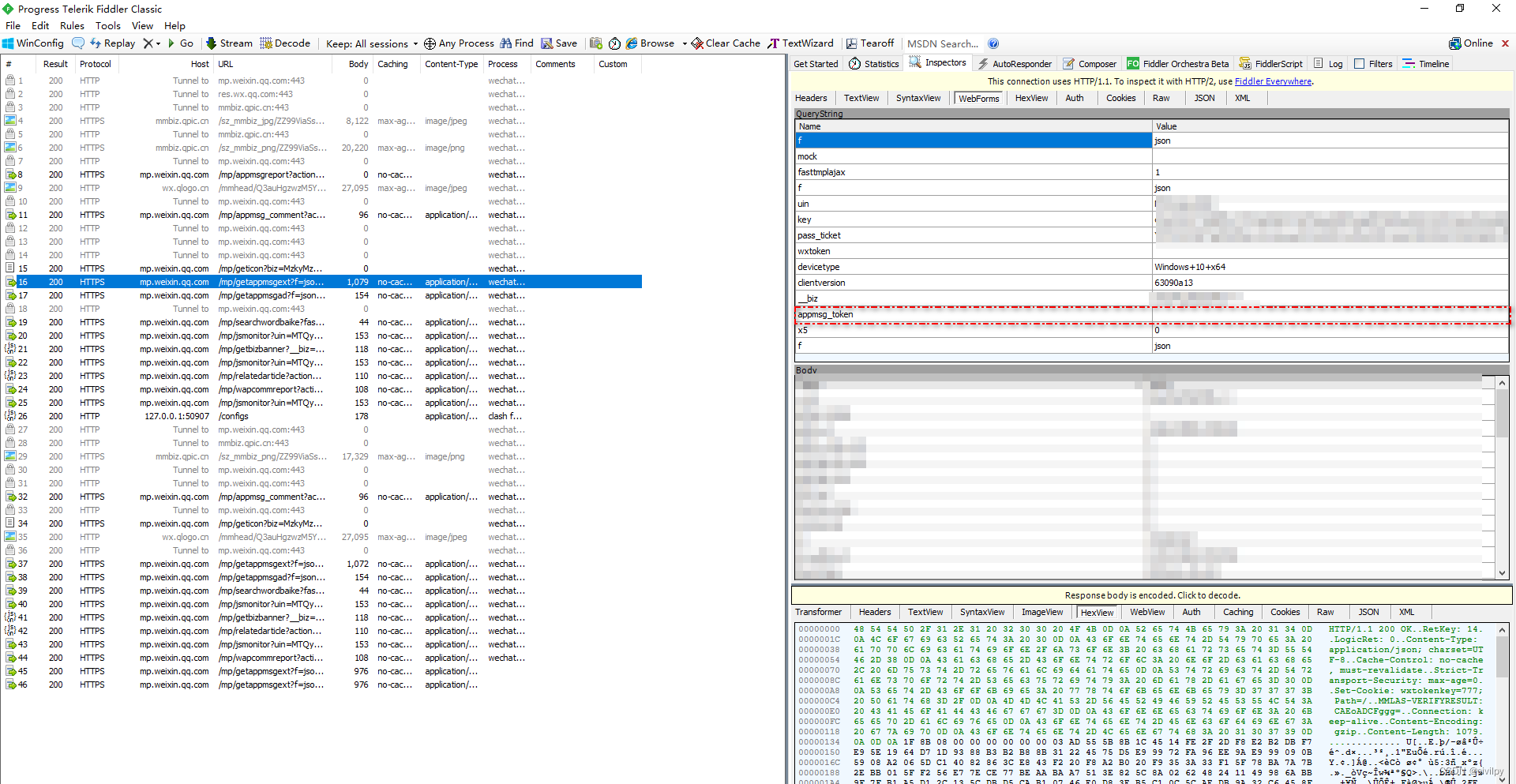Open Fiddler Orchestra Beta tab
1516x784 pixels.
[1177, 64]
